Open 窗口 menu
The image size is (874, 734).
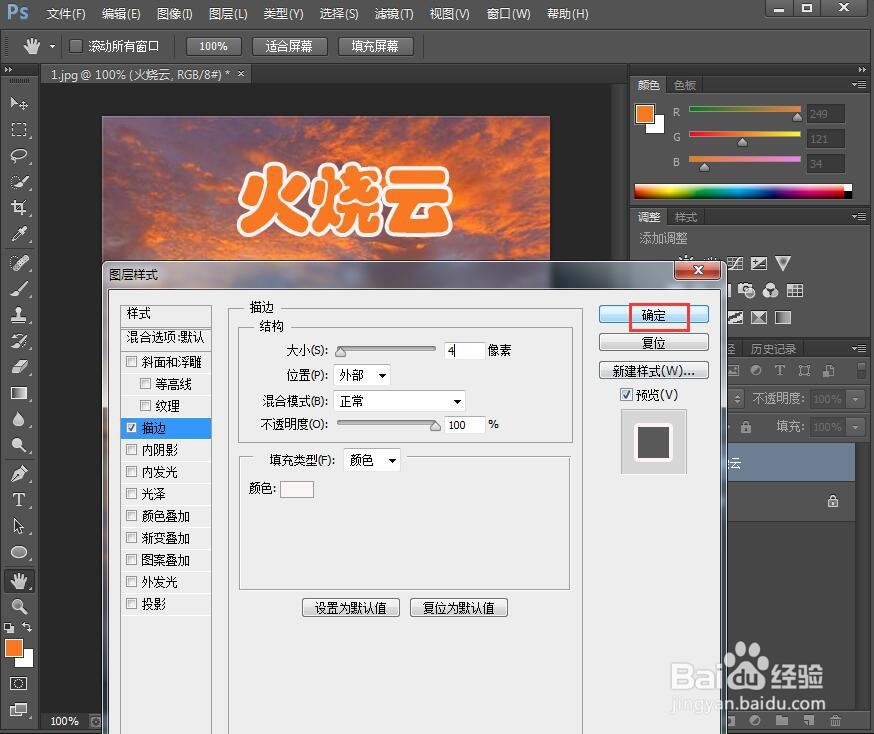508,13
